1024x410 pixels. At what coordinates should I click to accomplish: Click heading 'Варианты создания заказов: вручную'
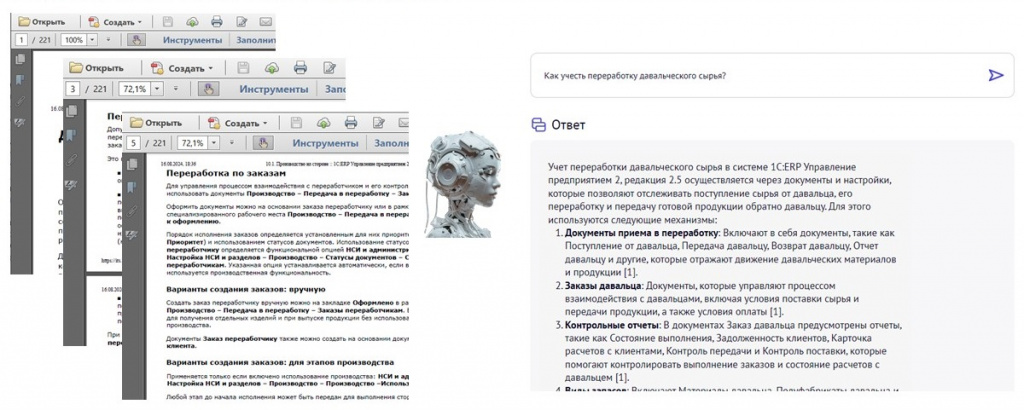point(246,289)
